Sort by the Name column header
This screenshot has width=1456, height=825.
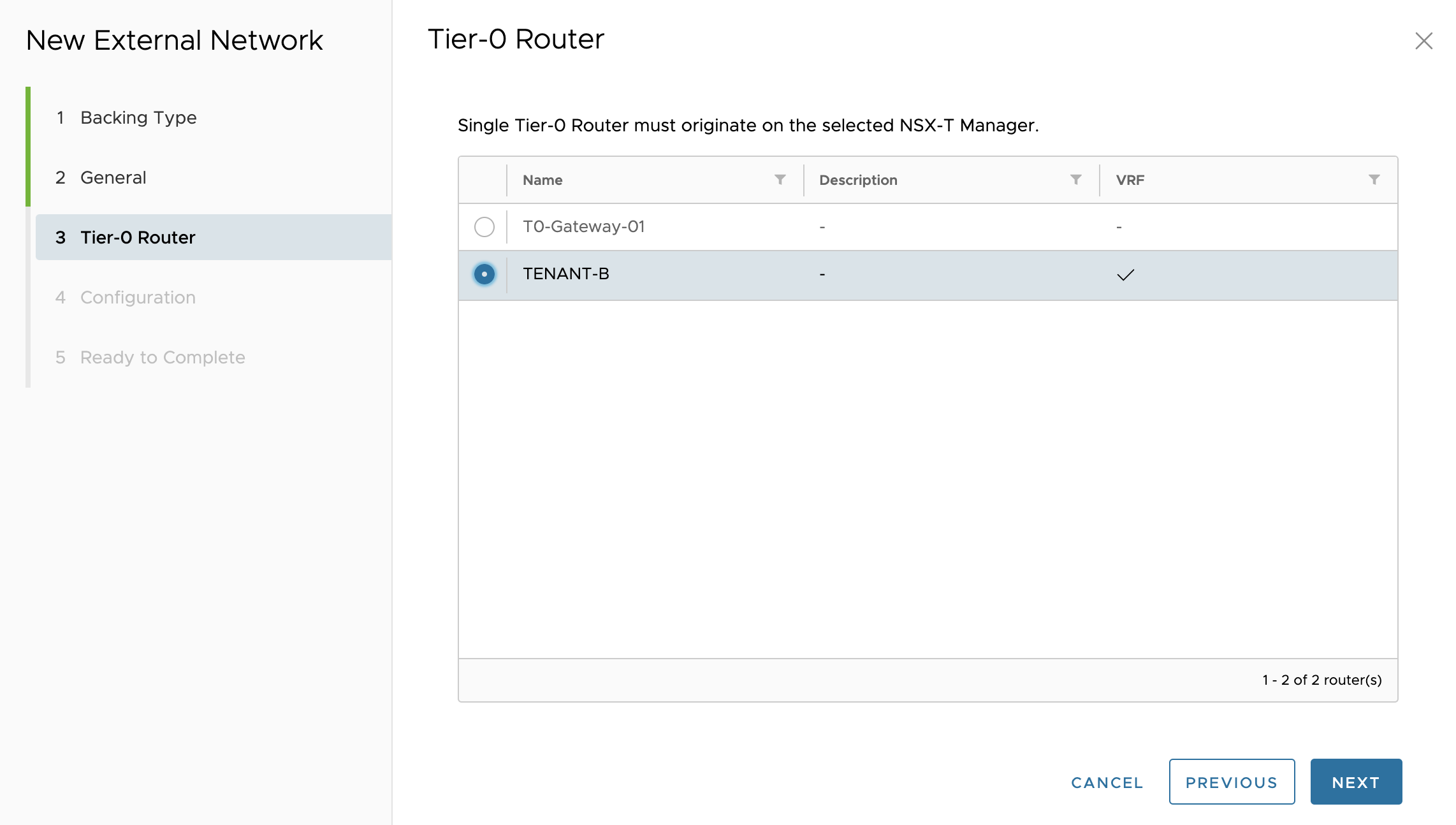pos(542,180)
